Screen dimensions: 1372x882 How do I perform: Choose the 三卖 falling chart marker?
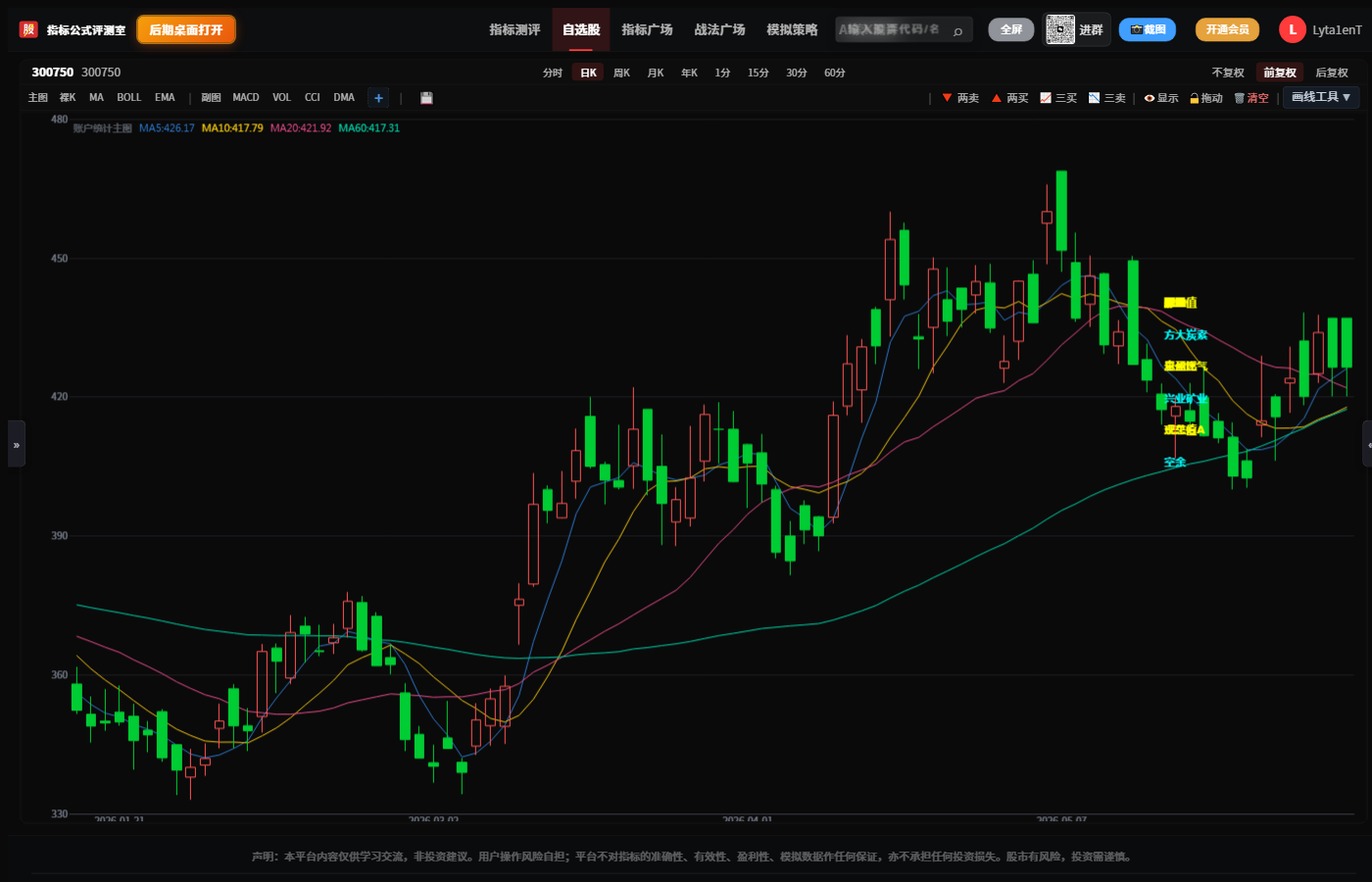pos(1107,98)
